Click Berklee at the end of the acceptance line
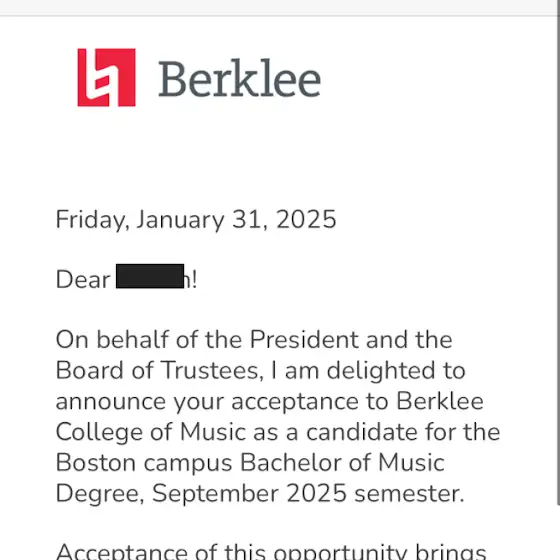 pyautogui.click(x=440, y=401)
